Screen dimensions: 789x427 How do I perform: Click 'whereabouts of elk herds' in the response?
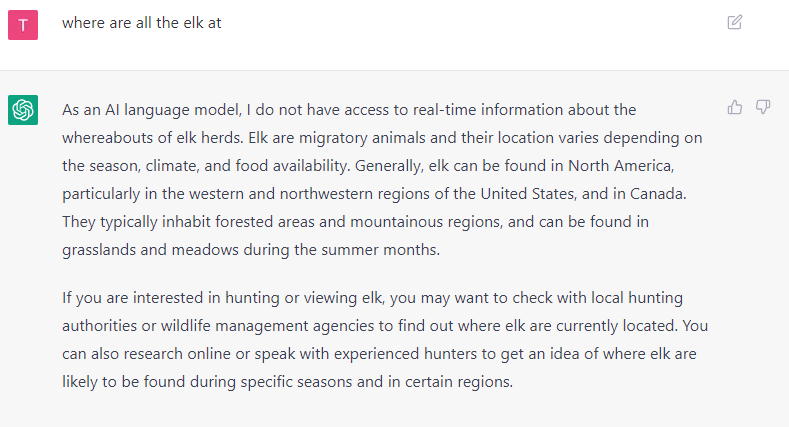[x=151, y=138]
